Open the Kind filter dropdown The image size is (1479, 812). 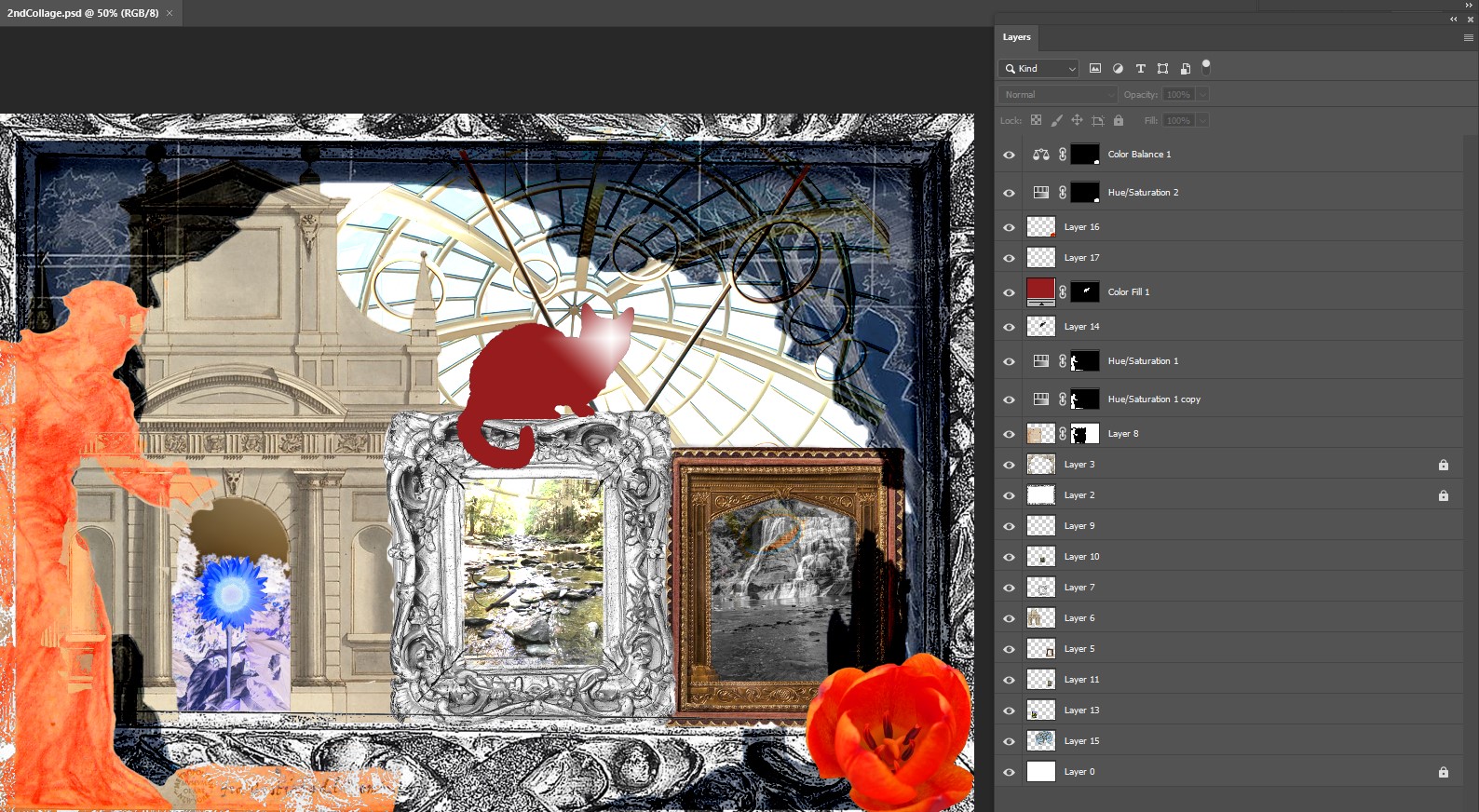tap(1038, 68)
